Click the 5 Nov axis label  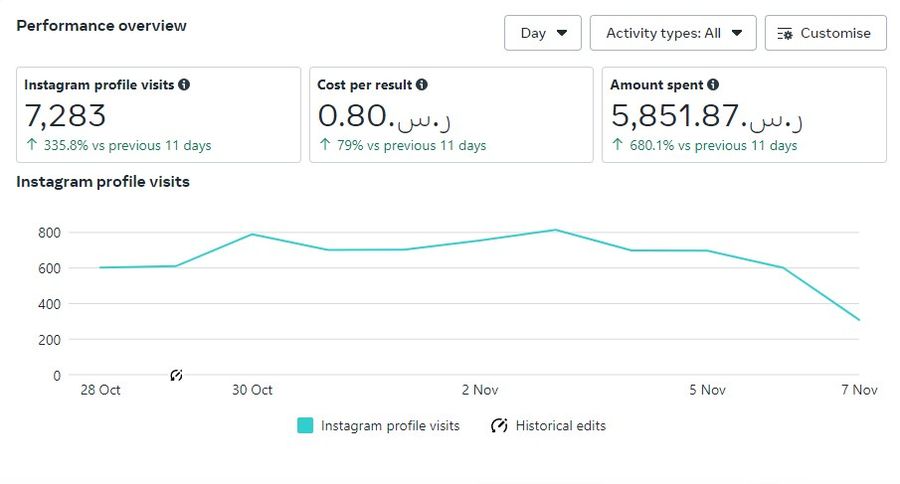[707, 390]
